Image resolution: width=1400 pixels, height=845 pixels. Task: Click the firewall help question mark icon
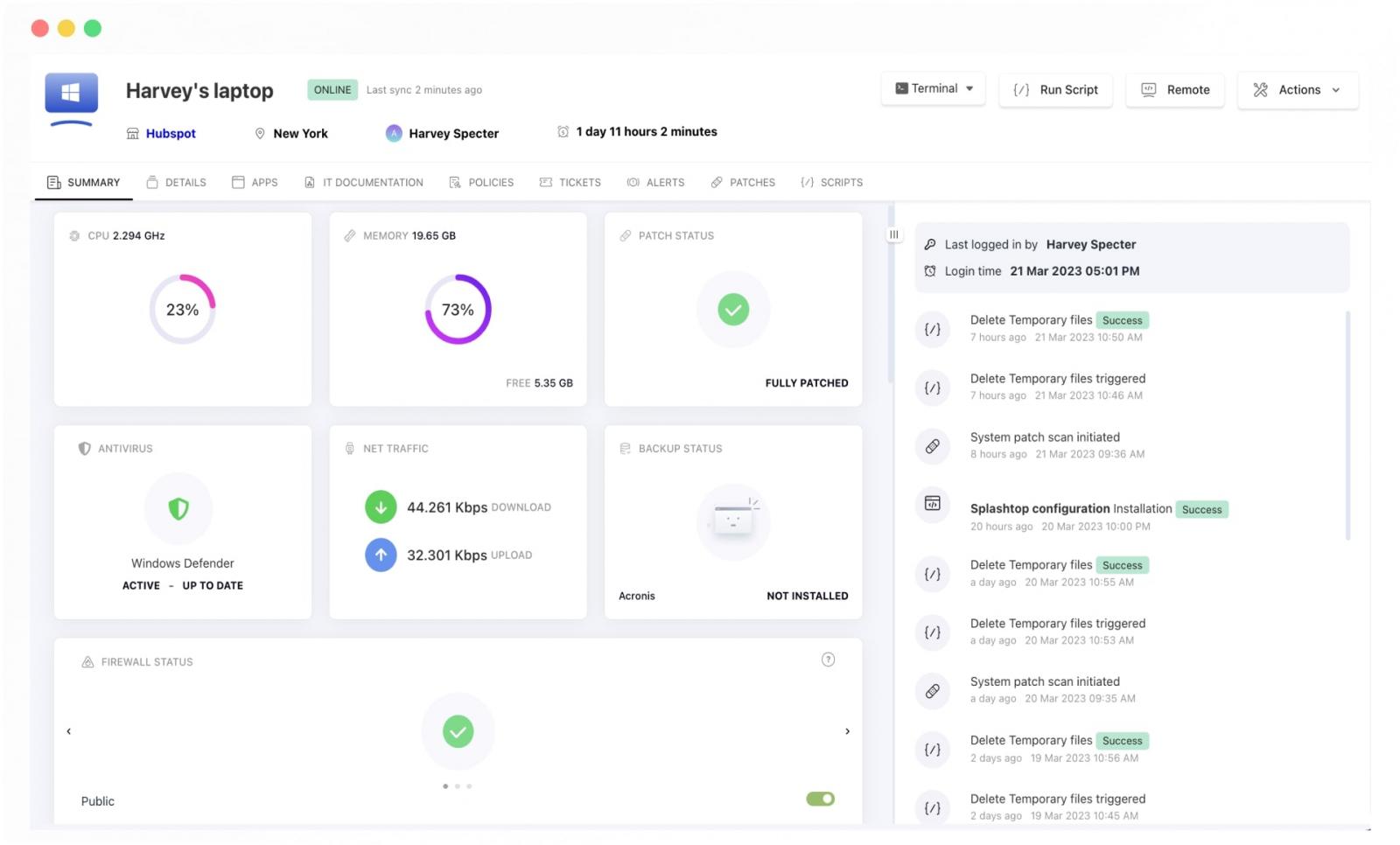(x=828, y=660)
